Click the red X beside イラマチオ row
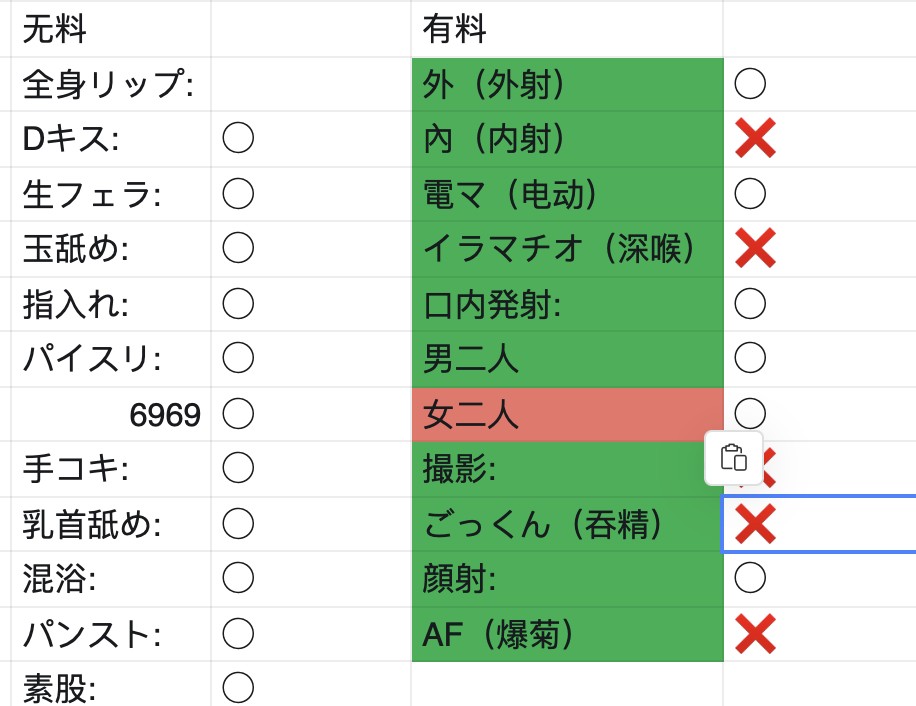The height and width of the screenshot is (706, 916). (755, 248)
